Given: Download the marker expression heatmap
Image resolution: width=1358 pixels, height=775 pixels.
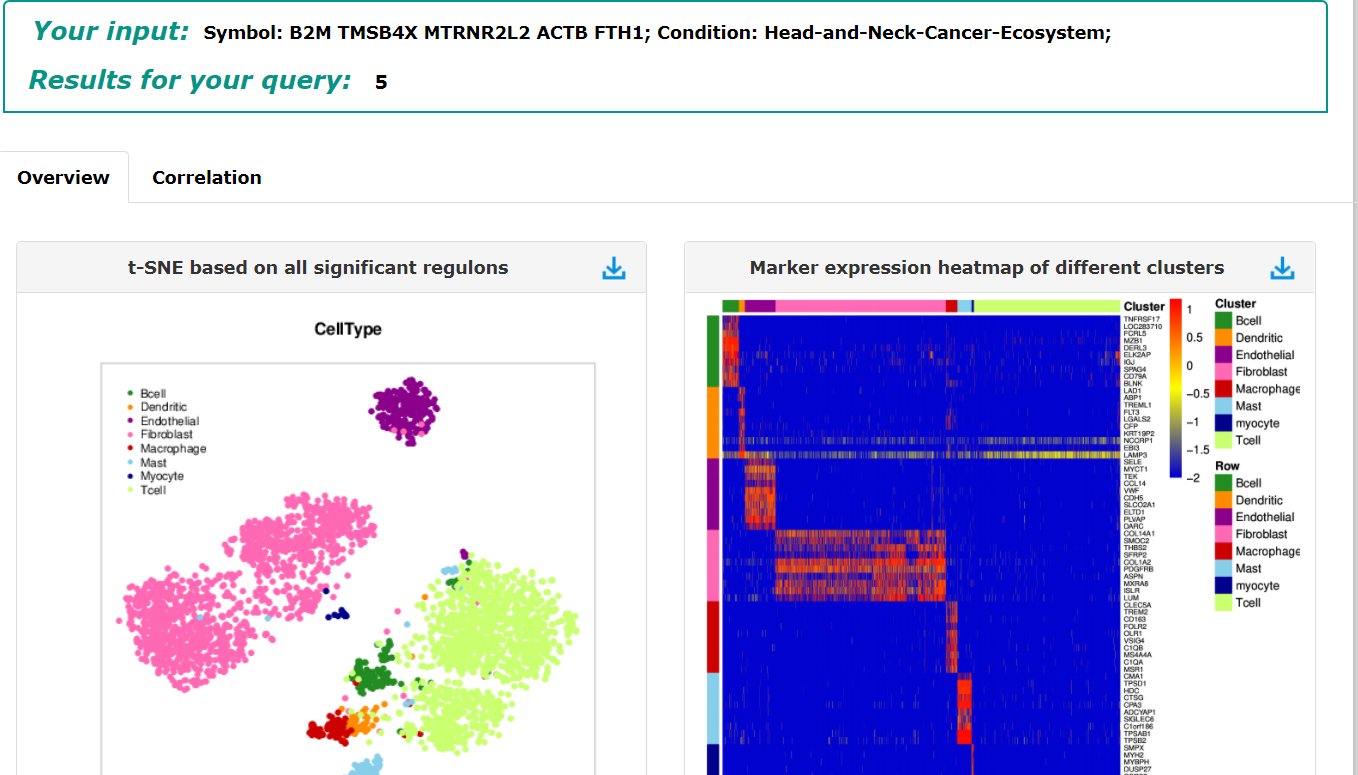Looking at the screenshot, I should click(1281, 268).
